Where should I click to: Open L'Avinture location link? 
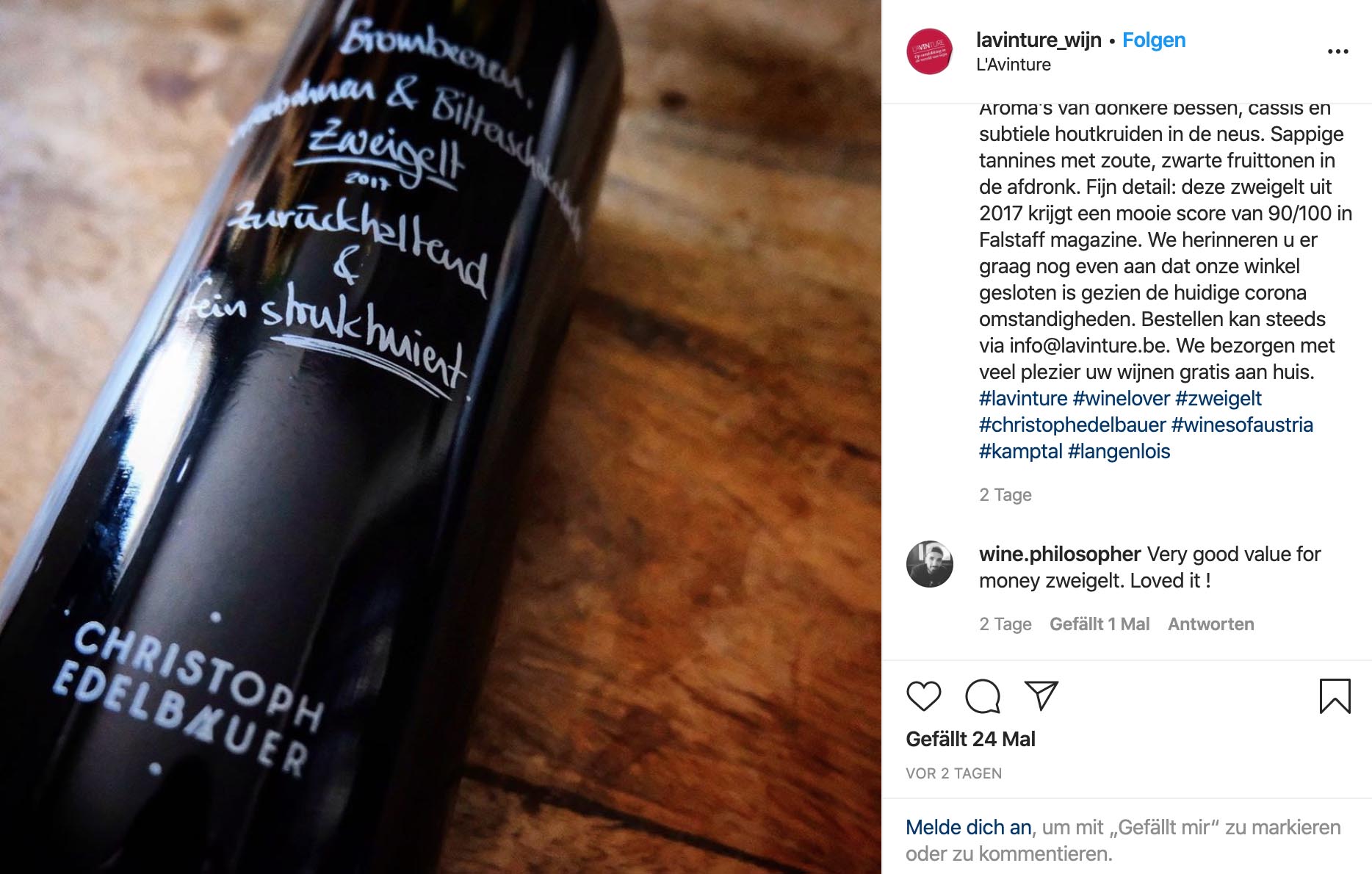click(x=1013, y=65)
